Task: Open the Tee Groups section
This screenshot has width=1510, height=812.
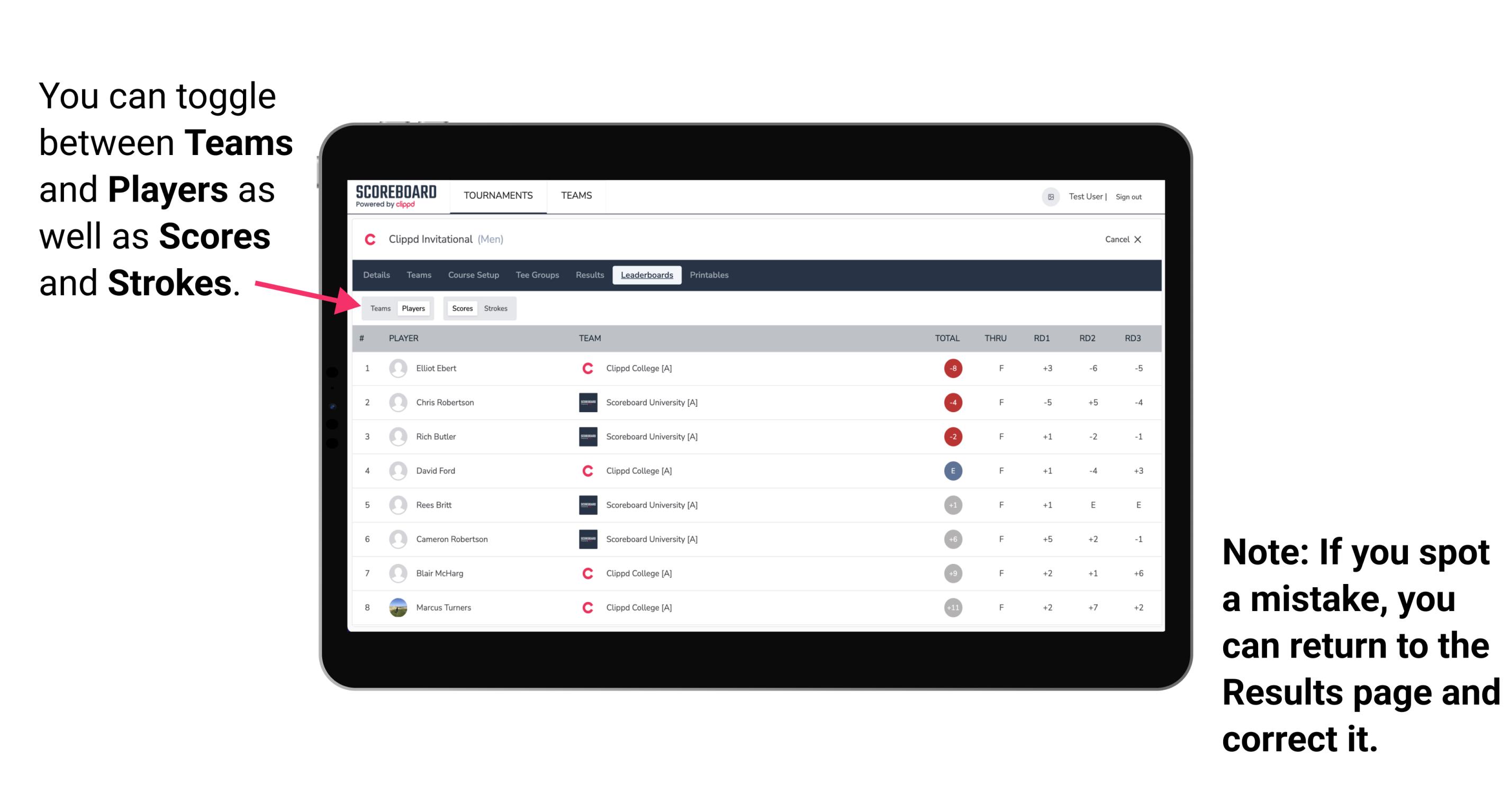Action: [535, 275]
